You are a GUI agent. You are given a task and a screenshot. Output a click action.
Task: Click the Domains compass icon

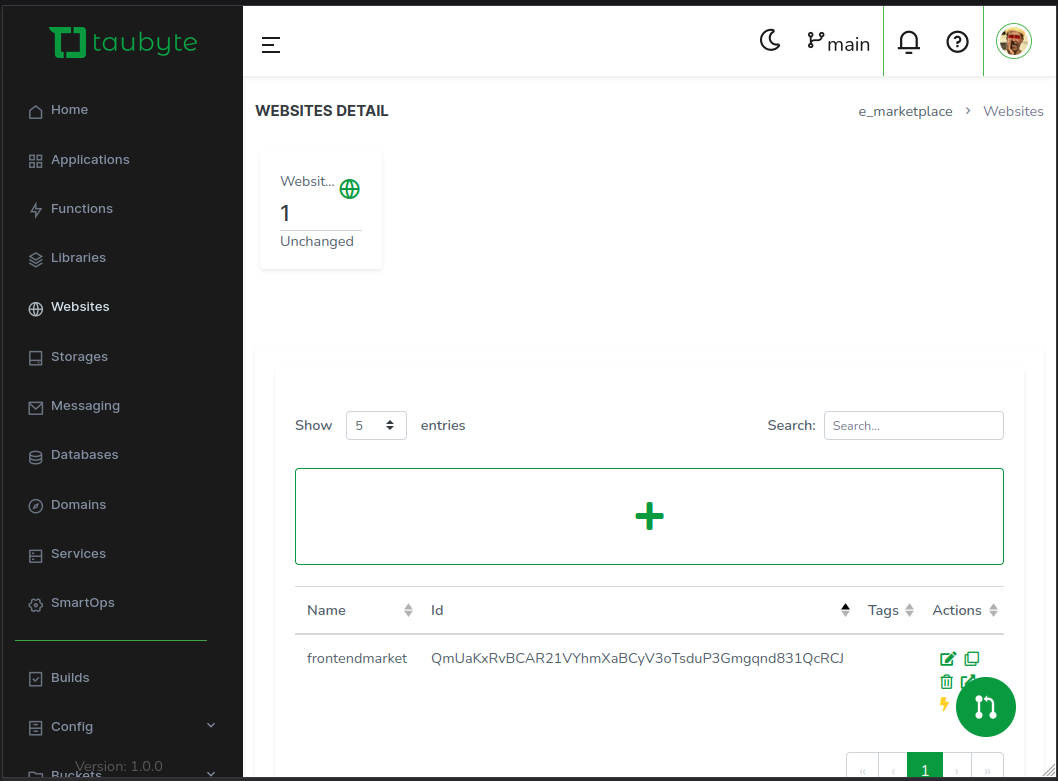(x=36, y=506)
